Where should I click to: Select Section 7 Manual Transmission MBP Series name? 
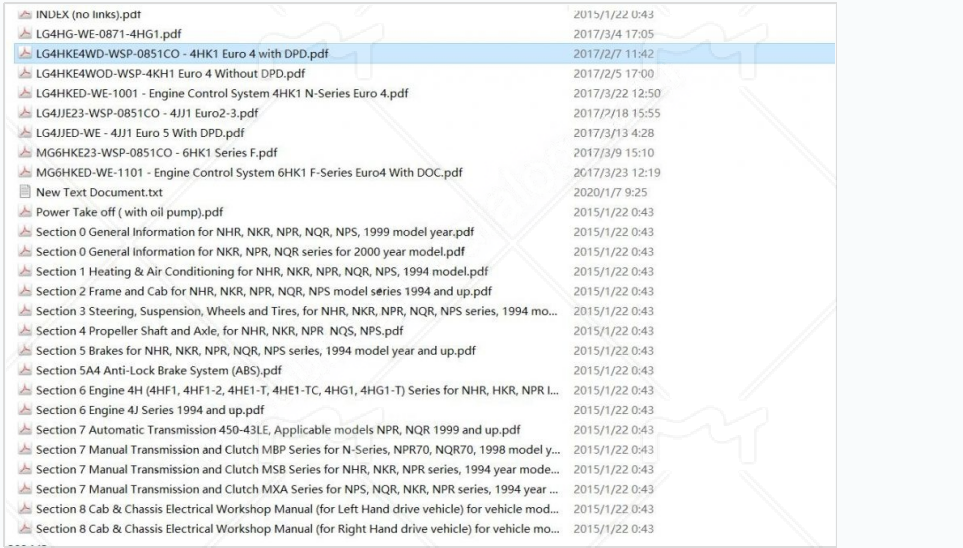tap(298, 450)
